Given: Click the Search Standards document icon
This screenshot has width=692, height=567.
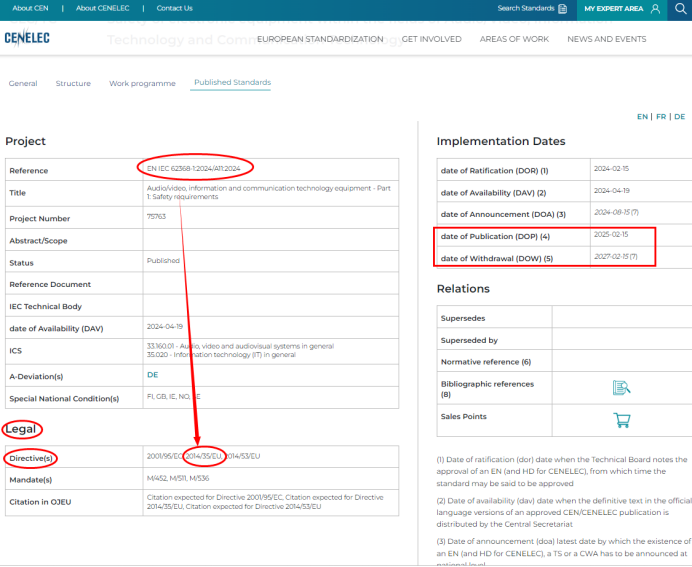Looking at the screenshot, I should point(562,9).
